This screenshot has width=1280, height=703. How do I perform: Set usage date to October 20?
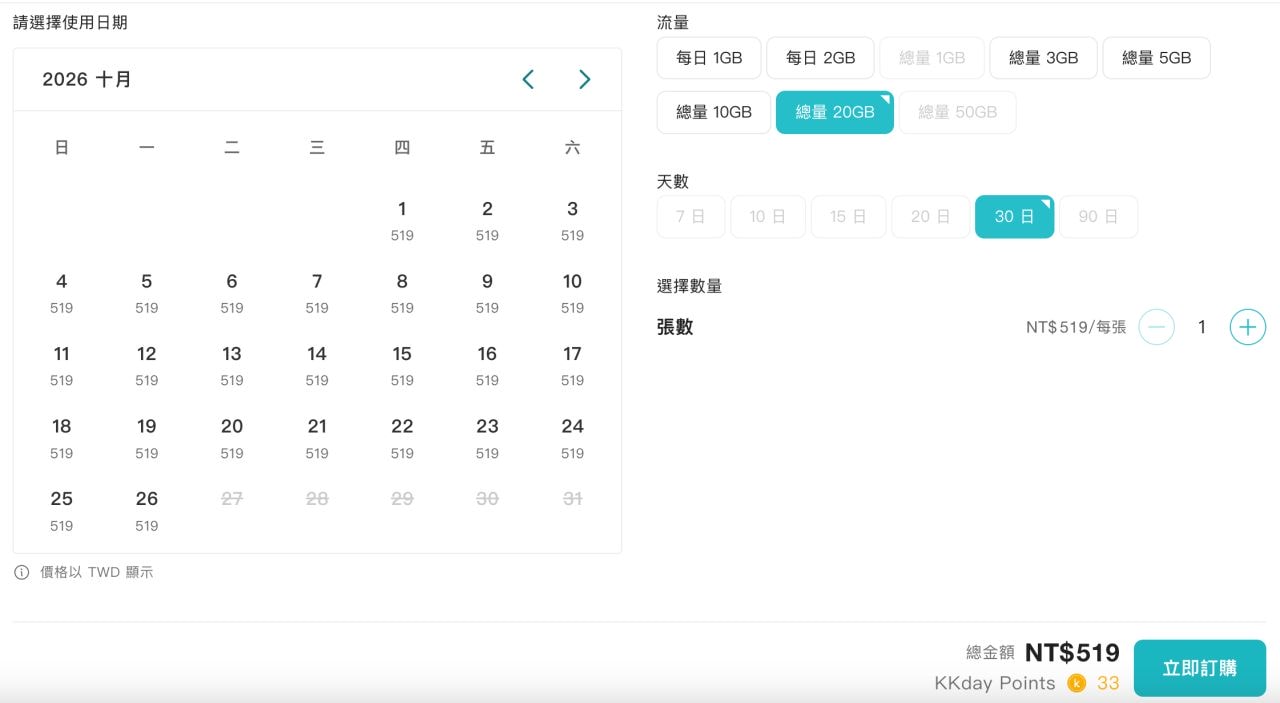(x=232, y=438)
